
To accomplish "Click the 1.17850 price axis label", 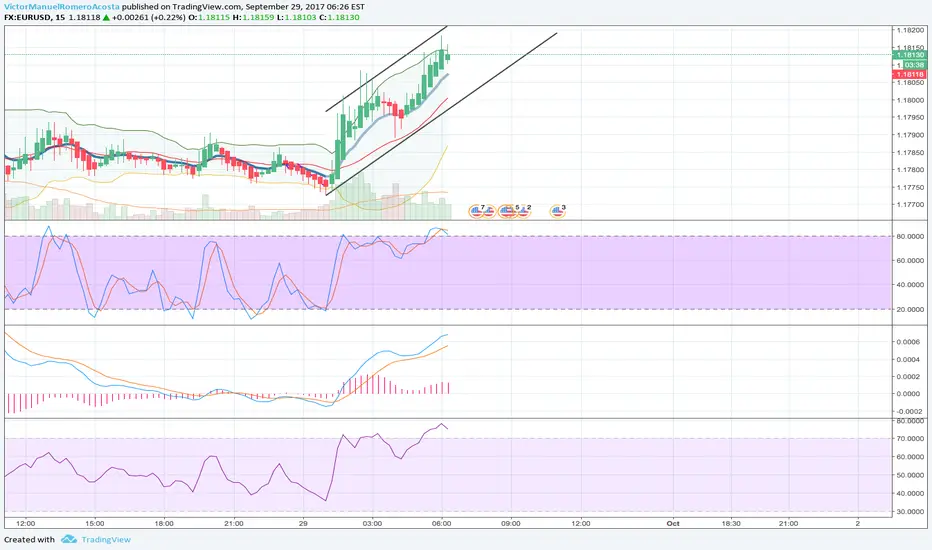I will [x=910, y=152].
